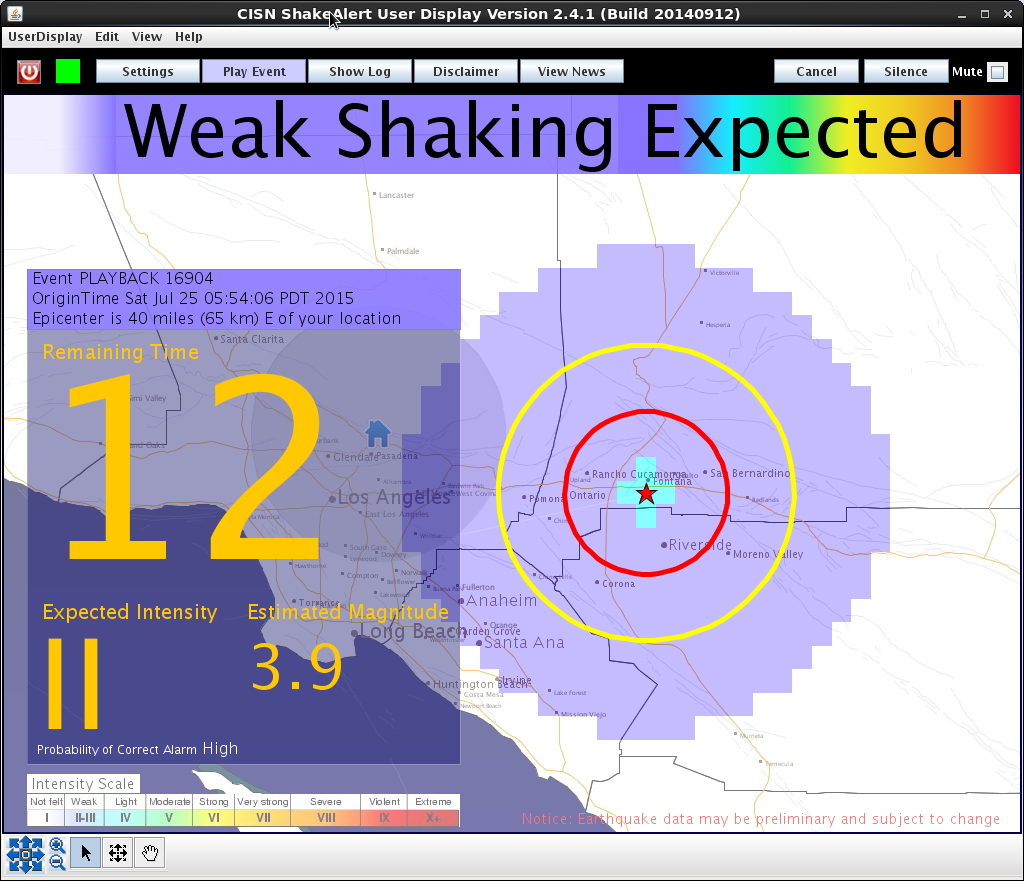
Task: Click the home location icon on map
Action: (377, 433)
